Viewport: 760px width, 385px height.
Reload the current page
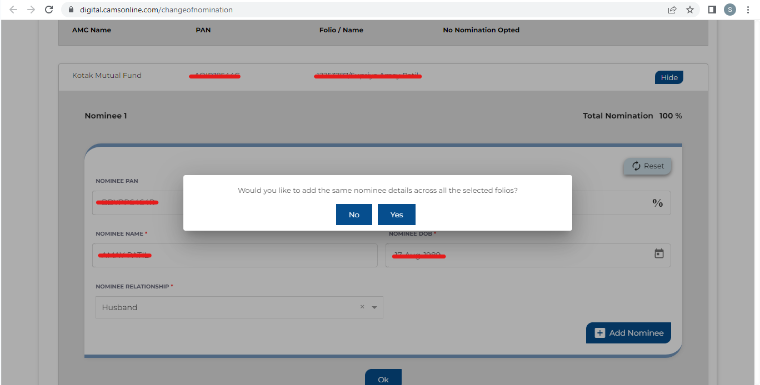tap(48, 10)
